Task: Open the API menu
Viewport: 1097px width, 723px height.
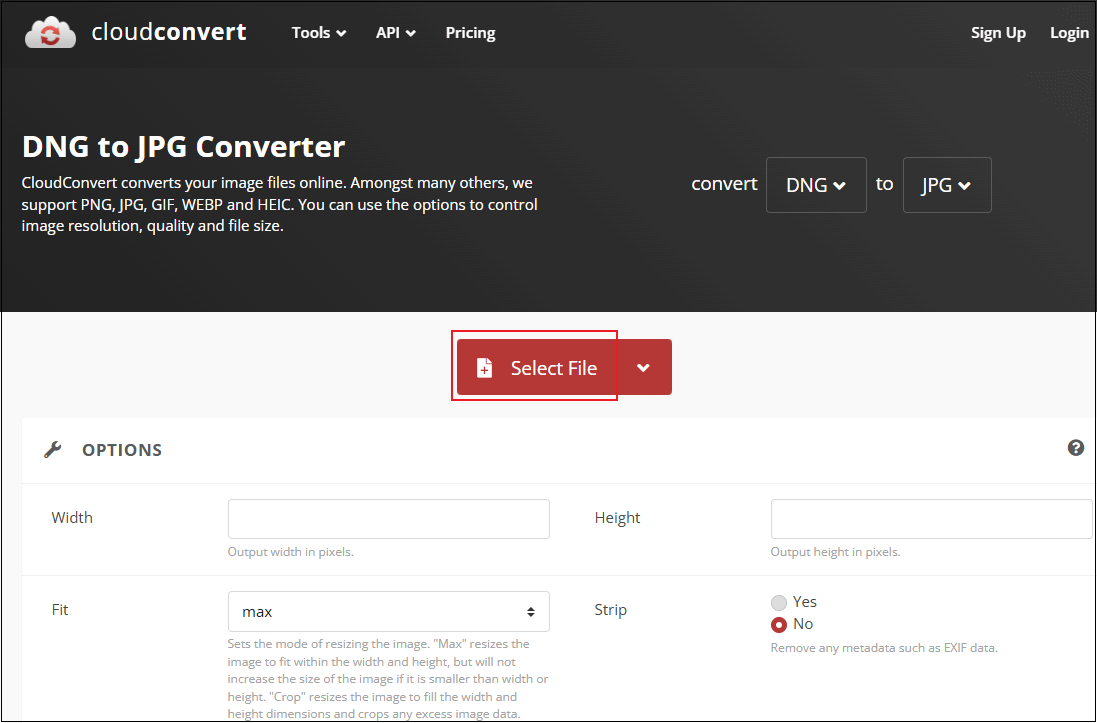Action: tap(389, 33)
